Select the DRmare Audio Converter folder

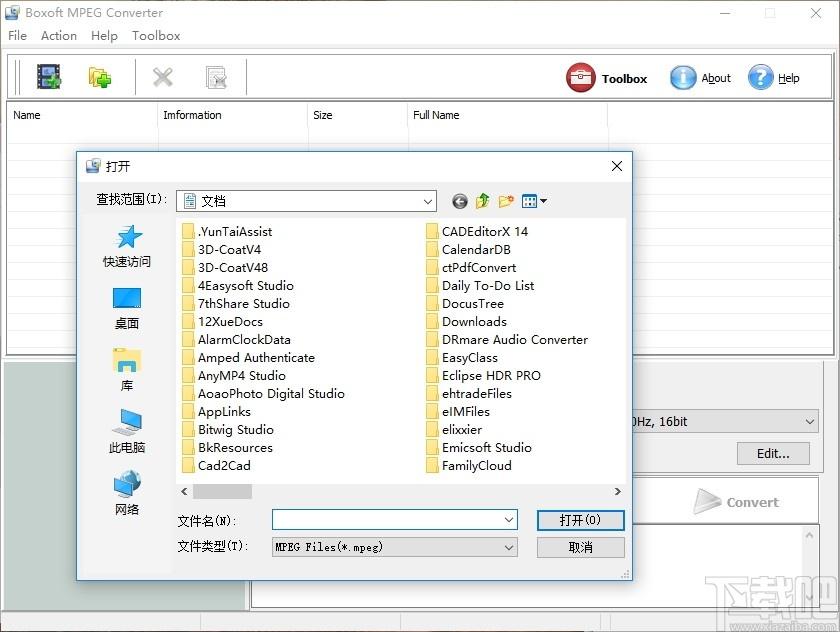coord(507,340)
